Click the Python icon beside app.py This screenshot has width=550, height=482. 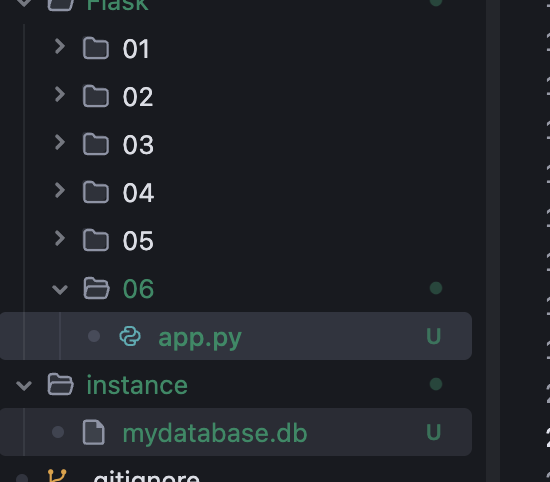(x=130, y=336)
